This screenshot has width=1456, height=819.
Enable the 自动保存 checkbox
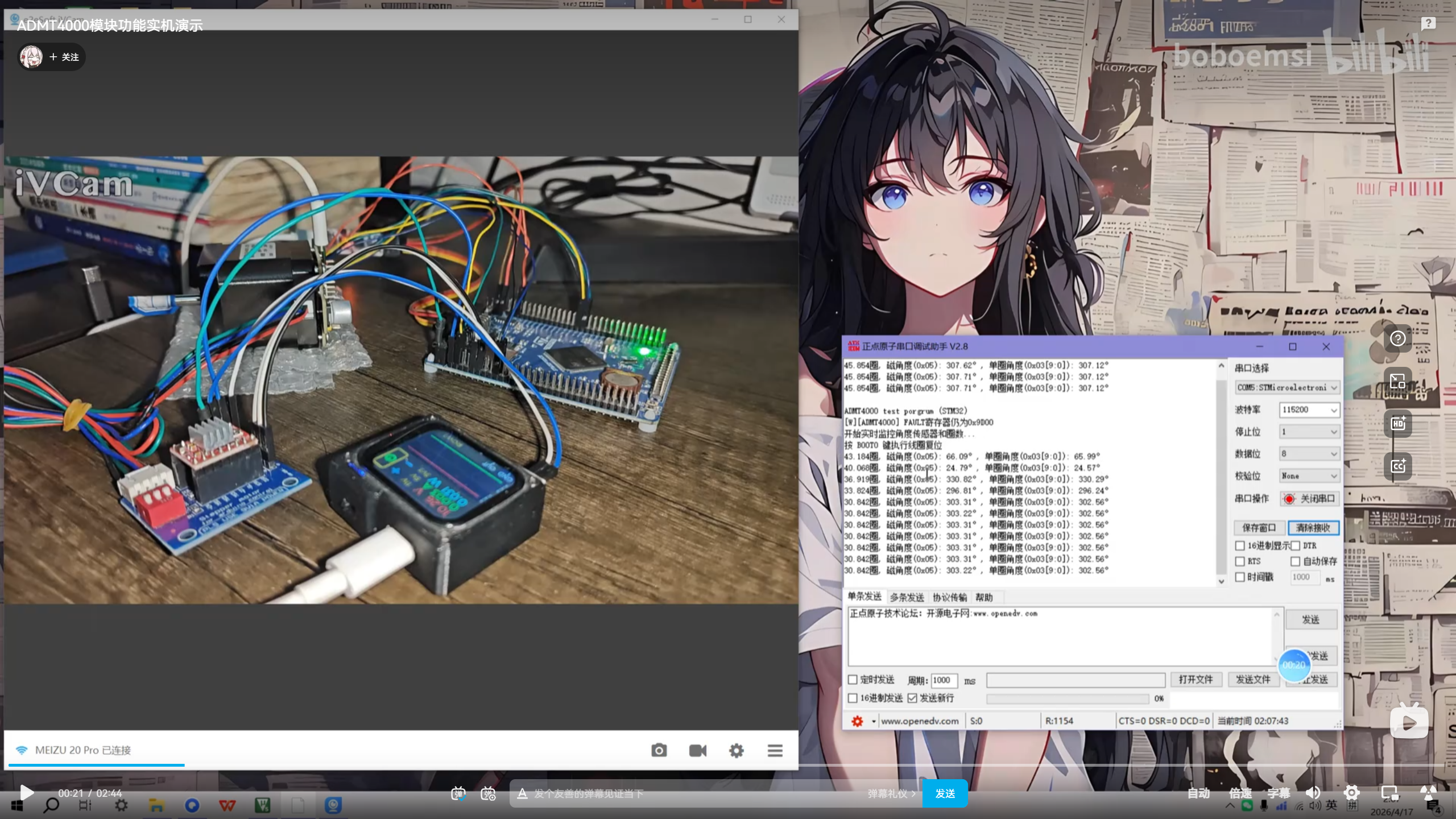click(1296, 562)
